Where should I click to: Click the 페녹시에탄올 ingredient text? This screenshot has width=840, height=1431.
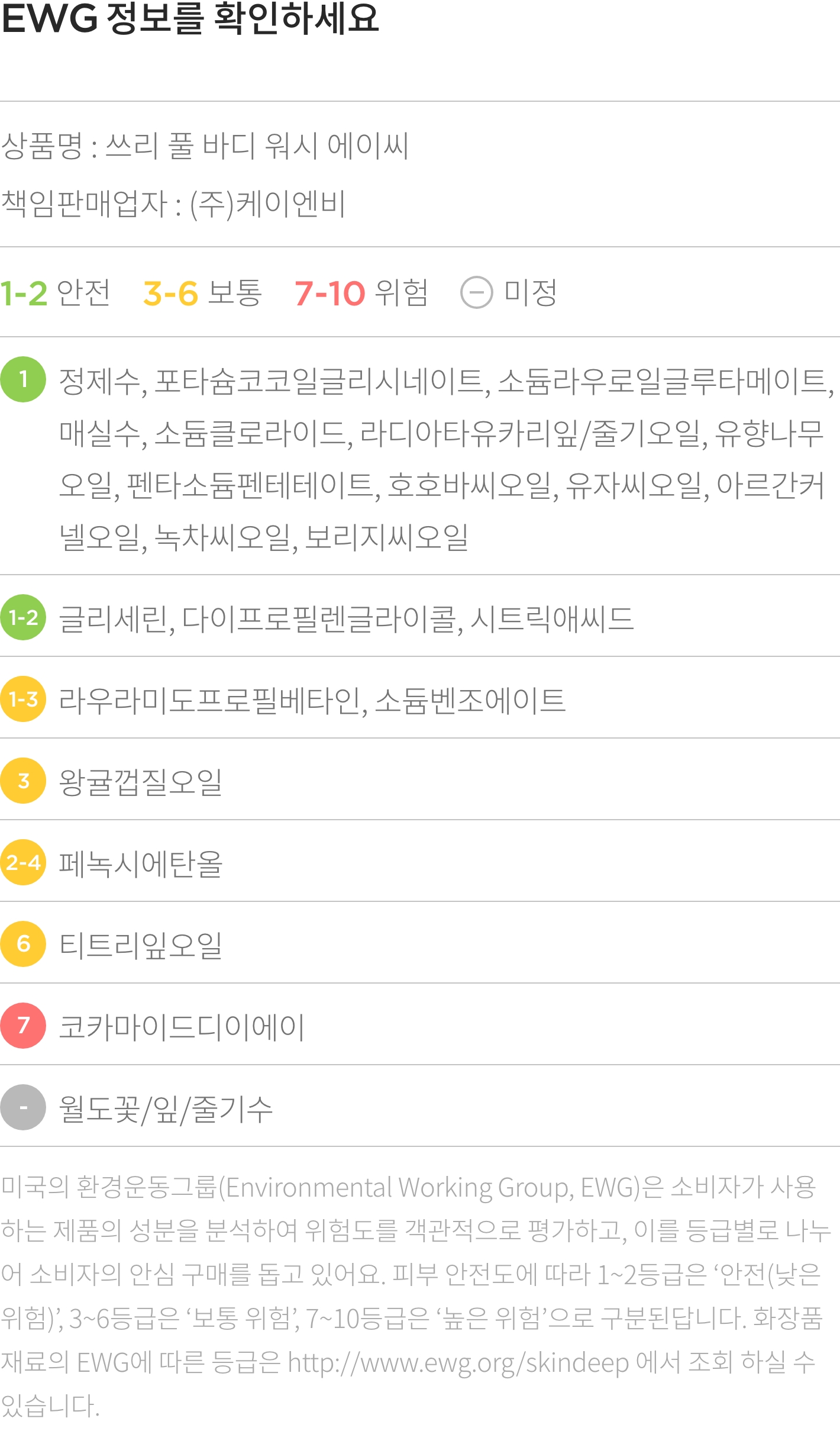[x=141, y=863]
